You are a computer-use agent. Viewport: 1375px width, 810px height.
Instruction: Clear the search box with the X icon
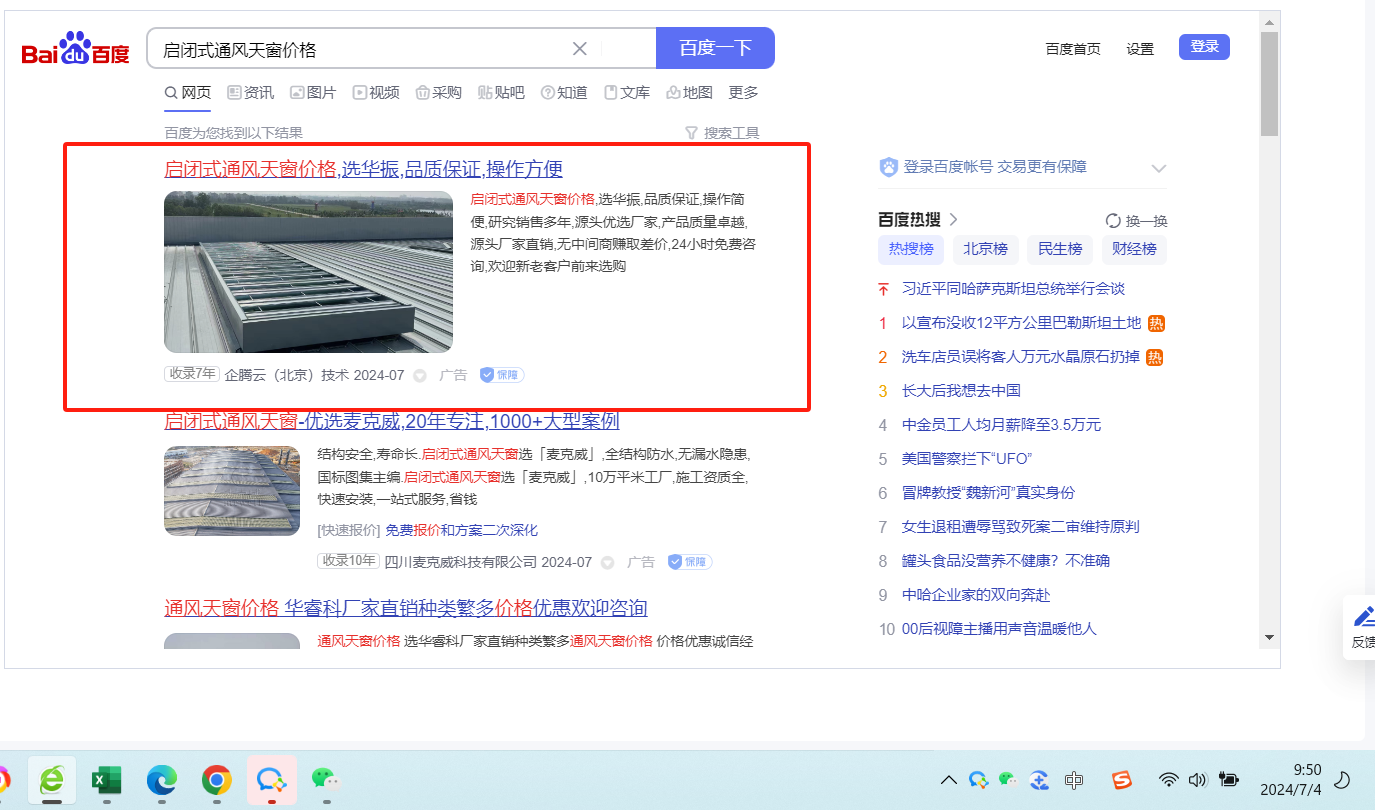pos(580,49)
